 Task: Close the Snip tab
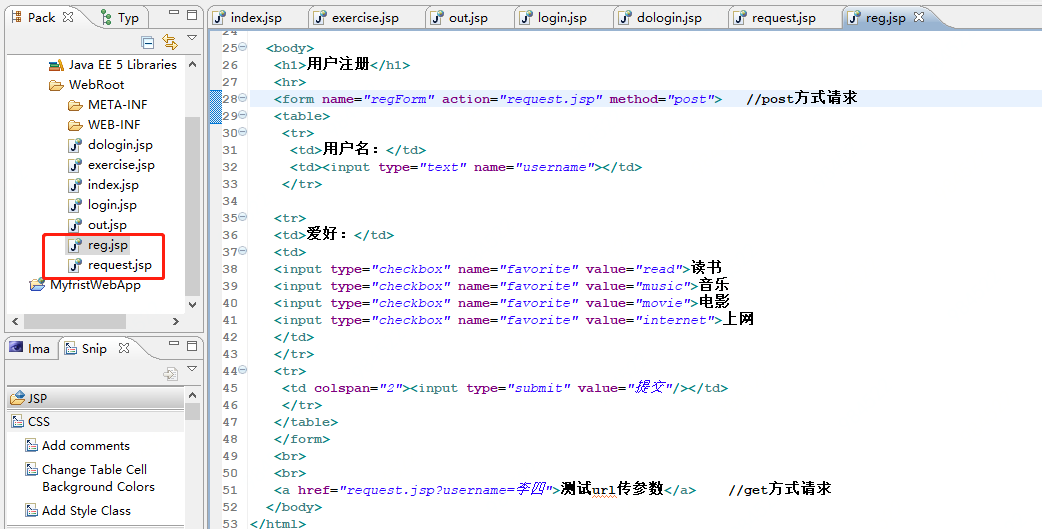tap(124, 348)
